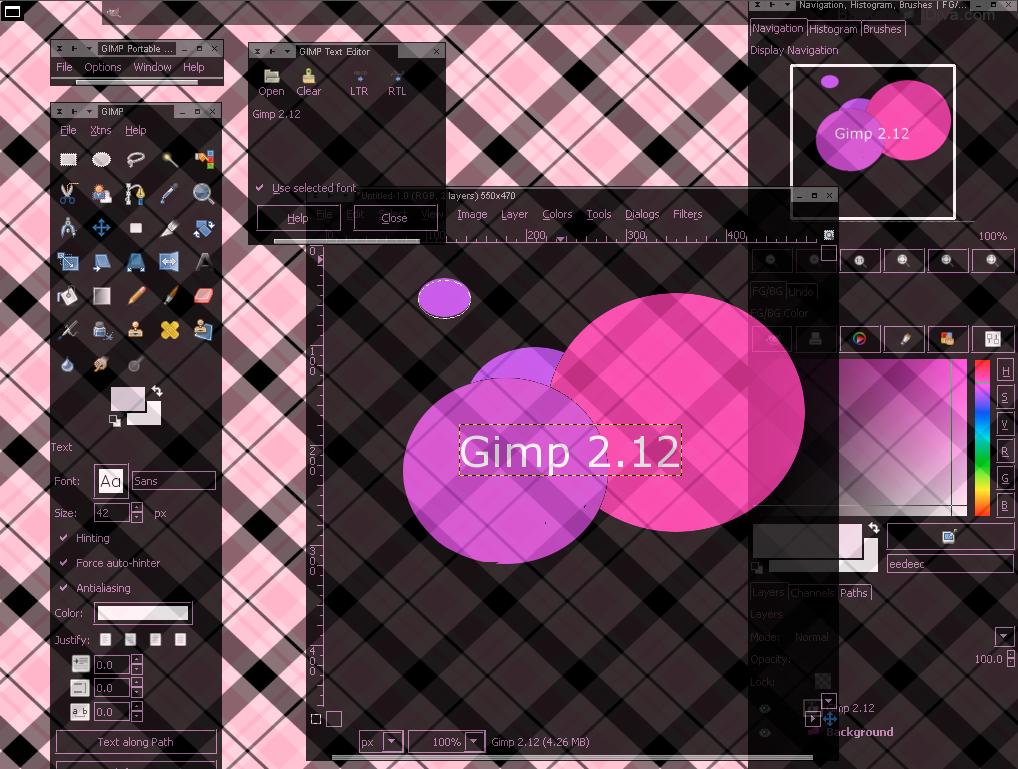The image size is (1018, 769).
Task: Uncheck Use selected font in Text Editor
Action: (x=260, y=187)
